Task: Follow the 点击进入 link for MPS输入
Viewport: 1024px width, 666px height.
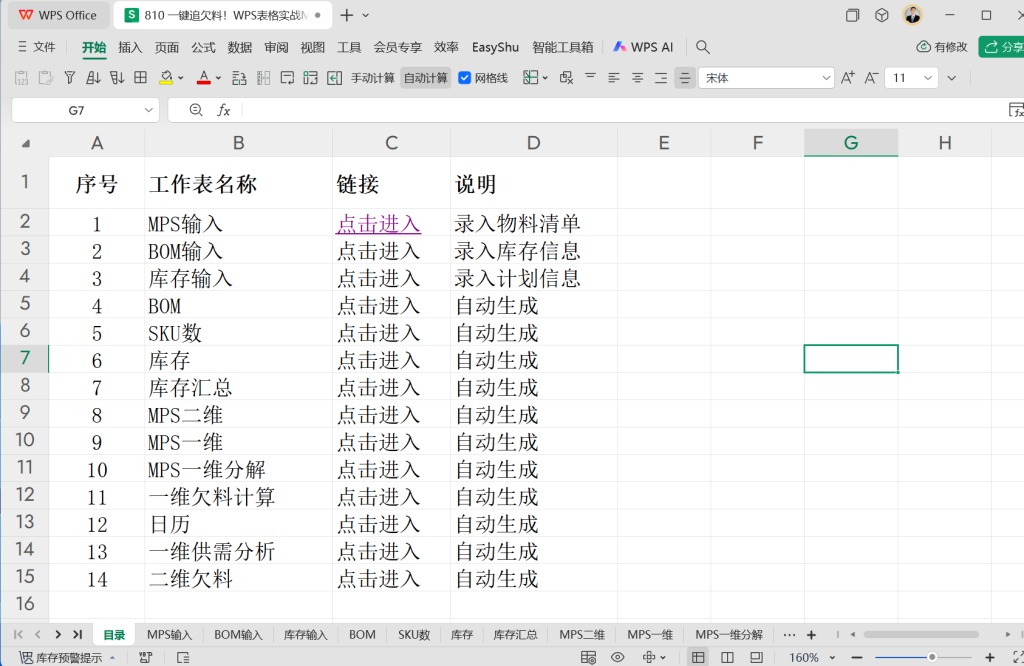Action: 378,224
